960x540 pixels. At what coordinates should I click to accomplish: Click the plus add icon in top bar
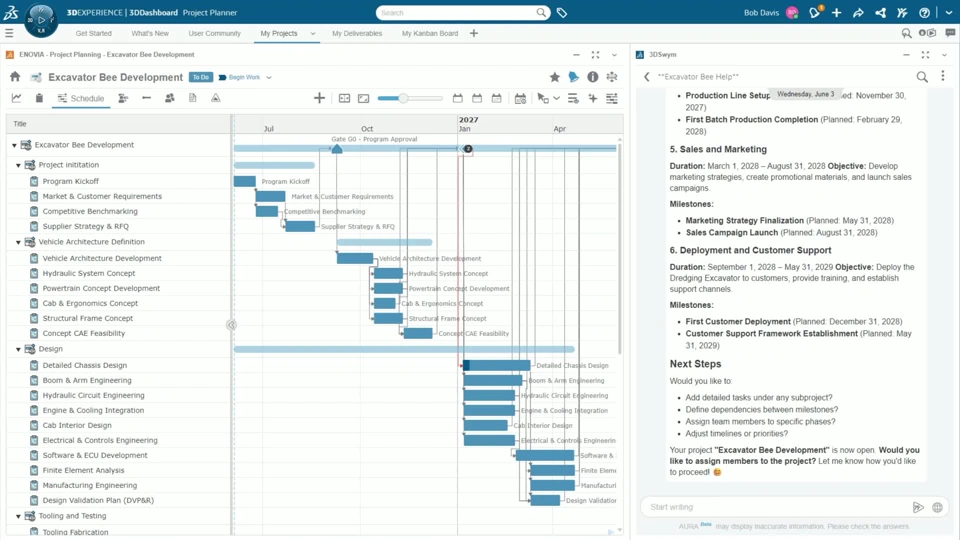click(x=836, y=12)
